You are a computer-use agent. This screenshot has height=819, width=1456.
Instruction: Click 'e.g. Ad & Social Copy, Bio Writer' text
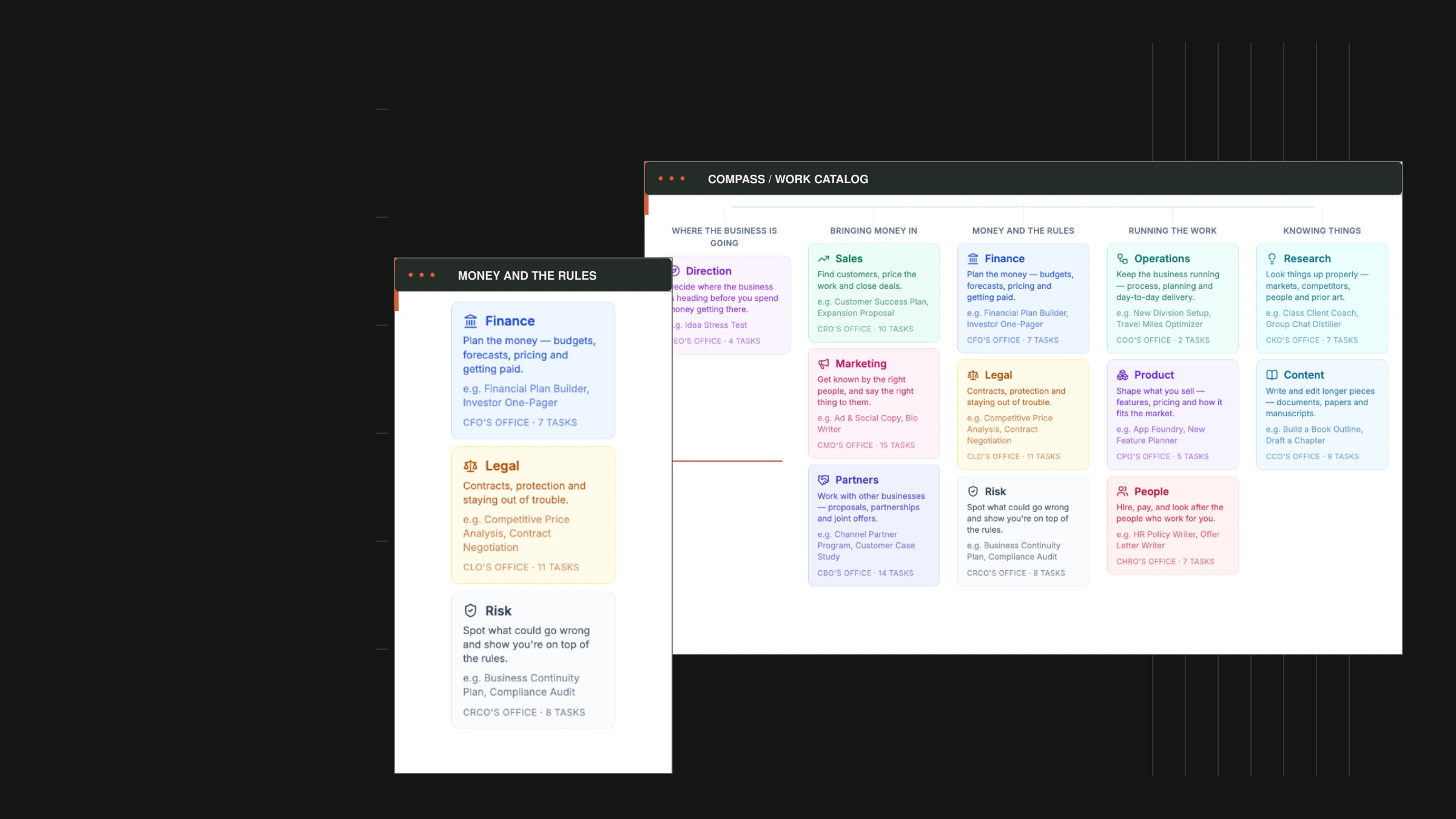point(868,424)
